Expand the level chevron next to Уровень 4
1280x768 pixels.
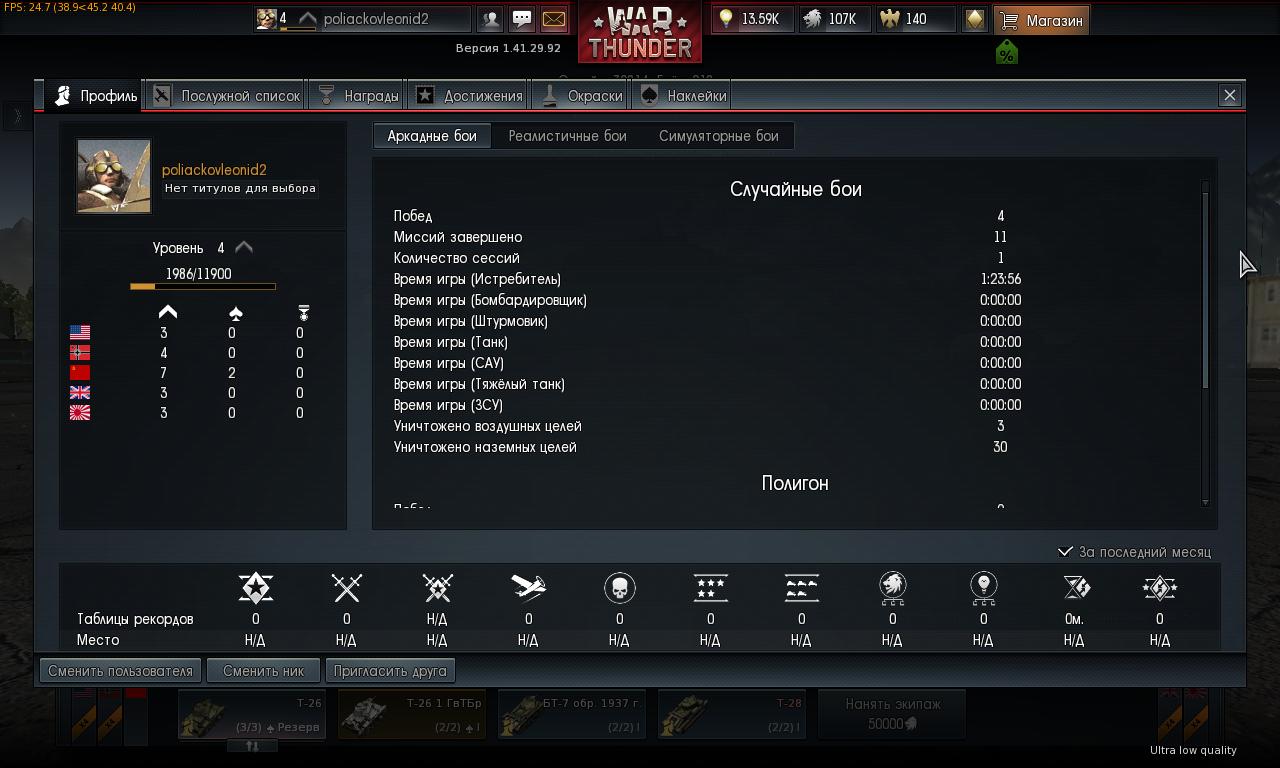pos(244,247)
